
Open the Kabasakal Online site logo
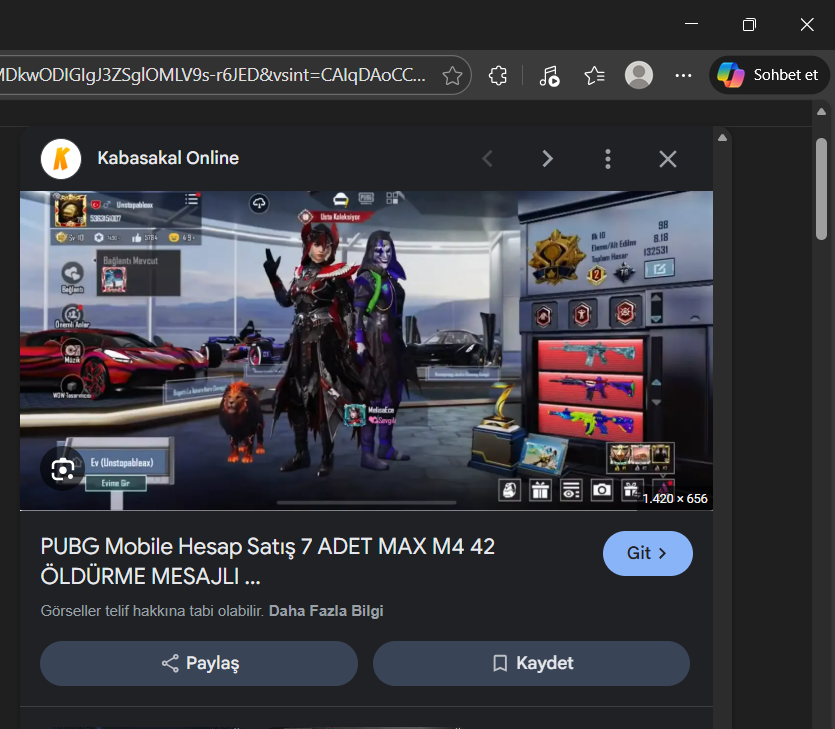(x=61, y=159)
